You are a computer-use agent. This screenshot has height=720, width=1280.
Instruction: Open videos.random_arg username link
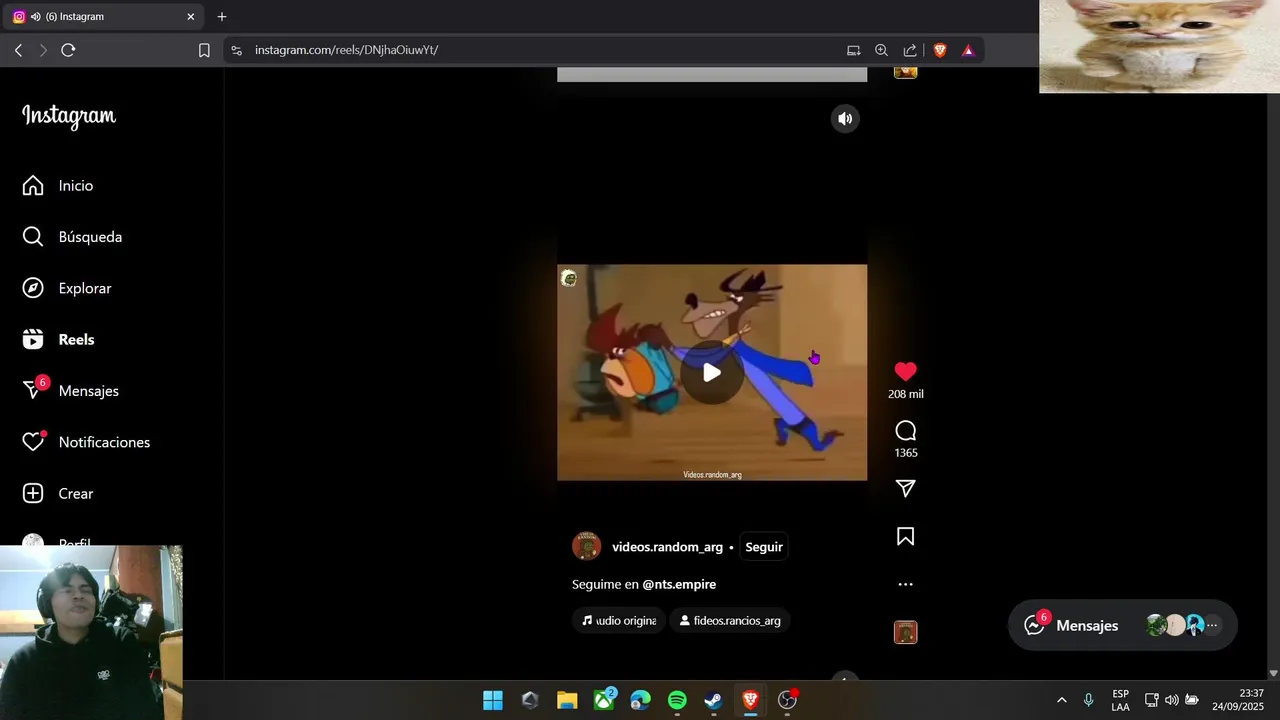(667, 547)
